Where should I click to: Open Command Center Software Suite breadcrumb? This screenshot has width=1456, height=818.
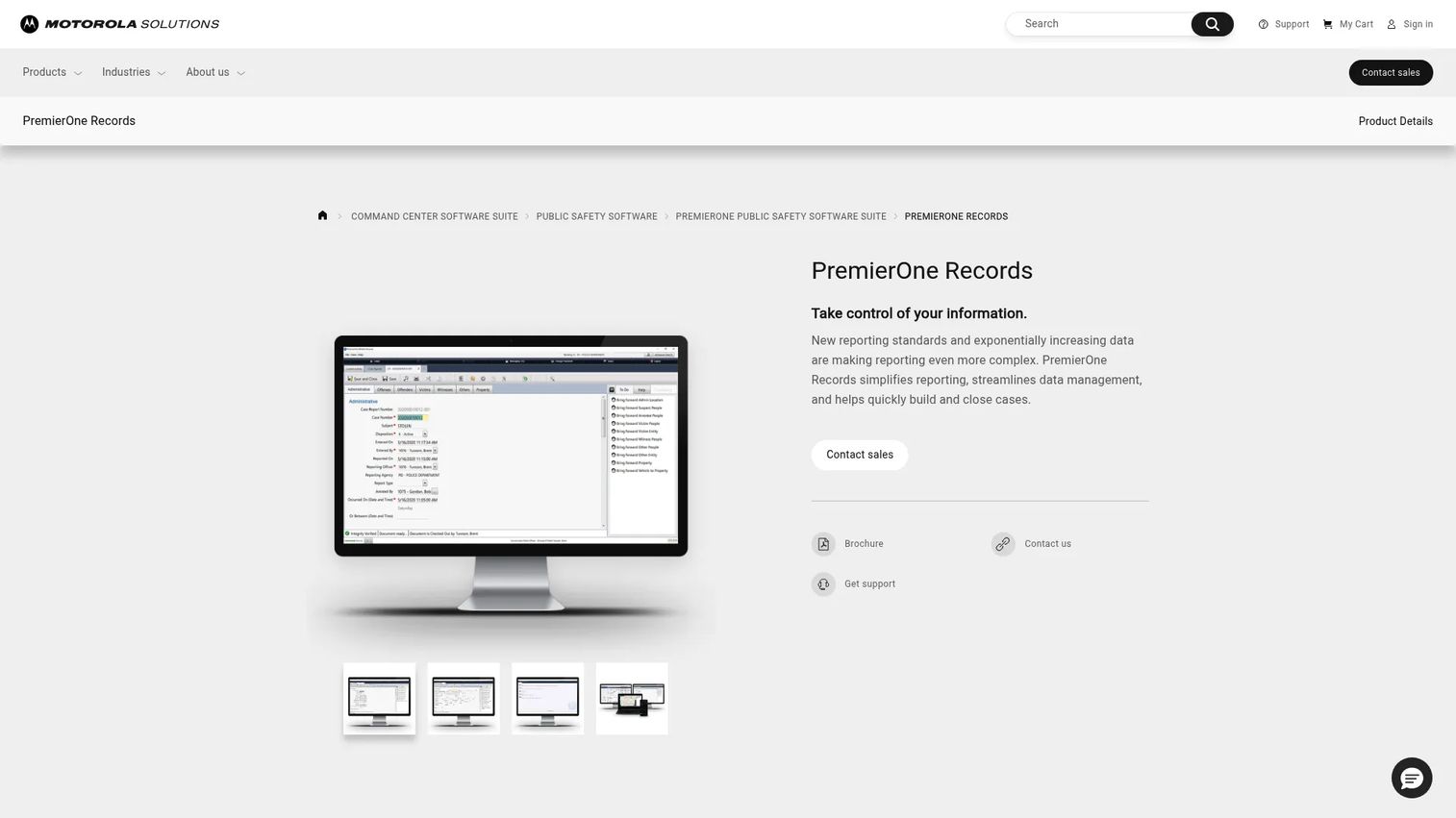tap(435, 216)
